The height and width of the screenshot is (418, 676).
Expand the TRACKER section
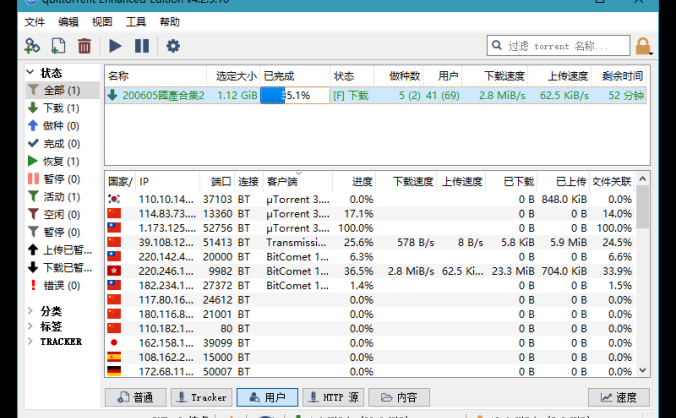pyautogui.click(x=30, y=341)
